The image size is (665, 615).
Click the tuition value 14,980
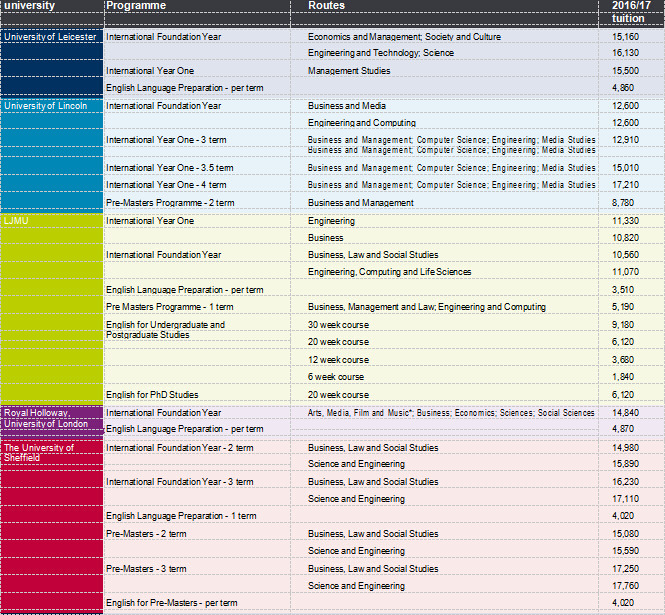point(625,448)
